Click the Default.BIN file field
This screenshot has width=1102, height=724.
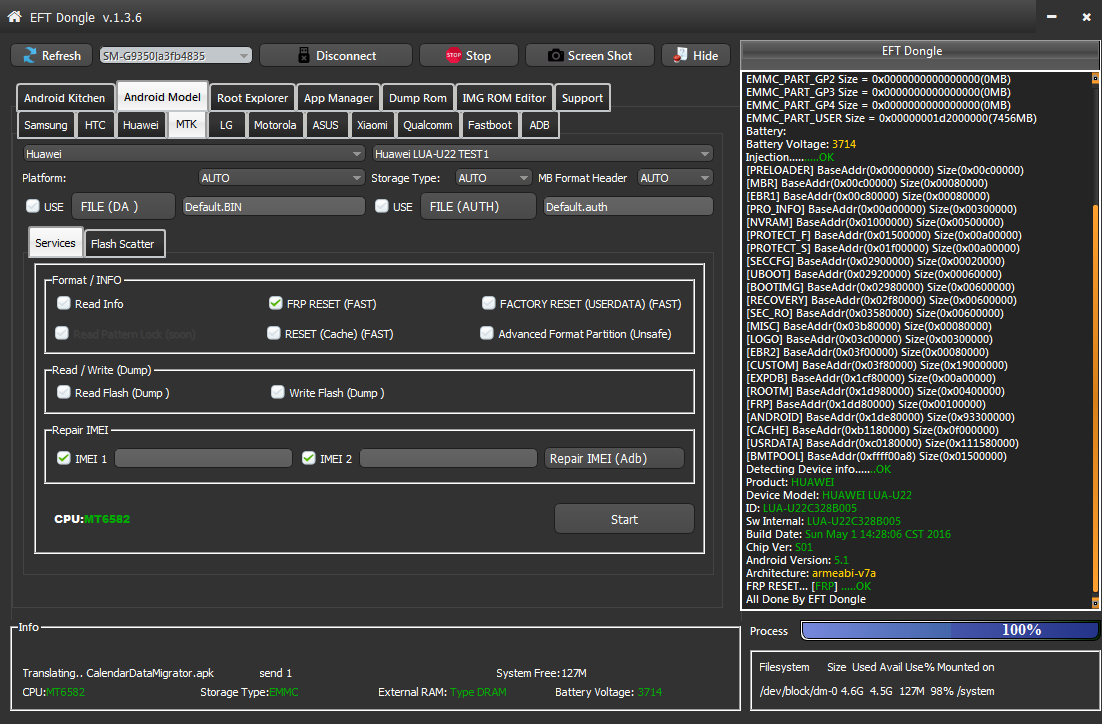(x=273, y=206)
